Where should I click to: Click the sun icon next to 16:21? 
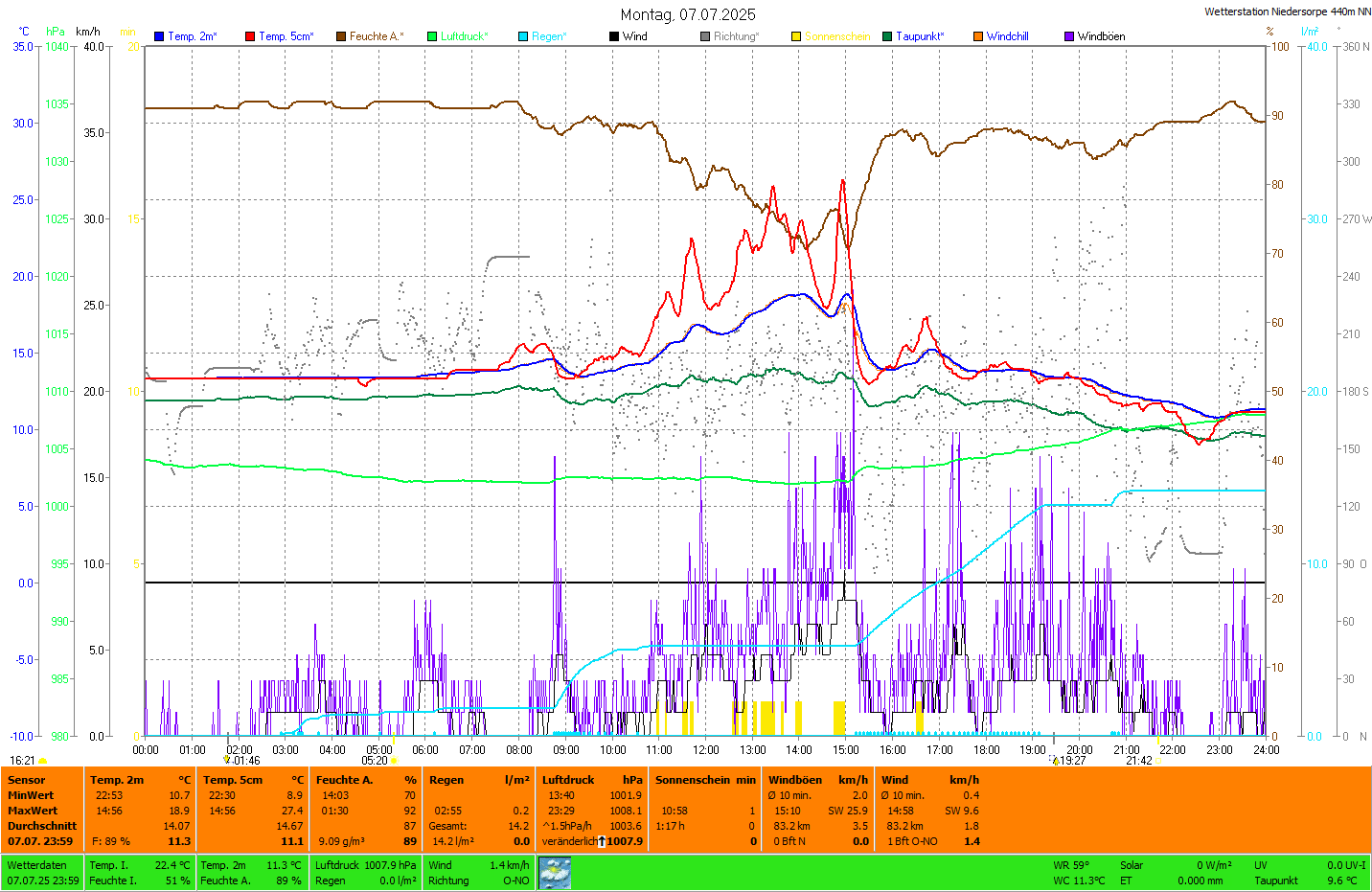(42, 761)
